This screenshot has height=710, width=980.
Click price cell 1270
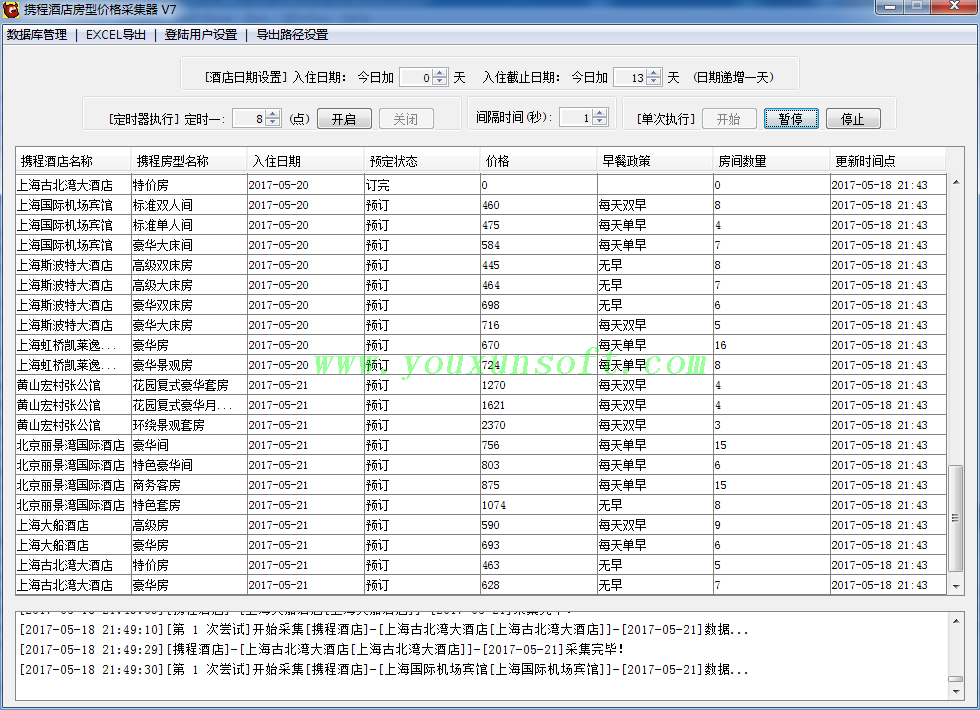click(538, 385)
